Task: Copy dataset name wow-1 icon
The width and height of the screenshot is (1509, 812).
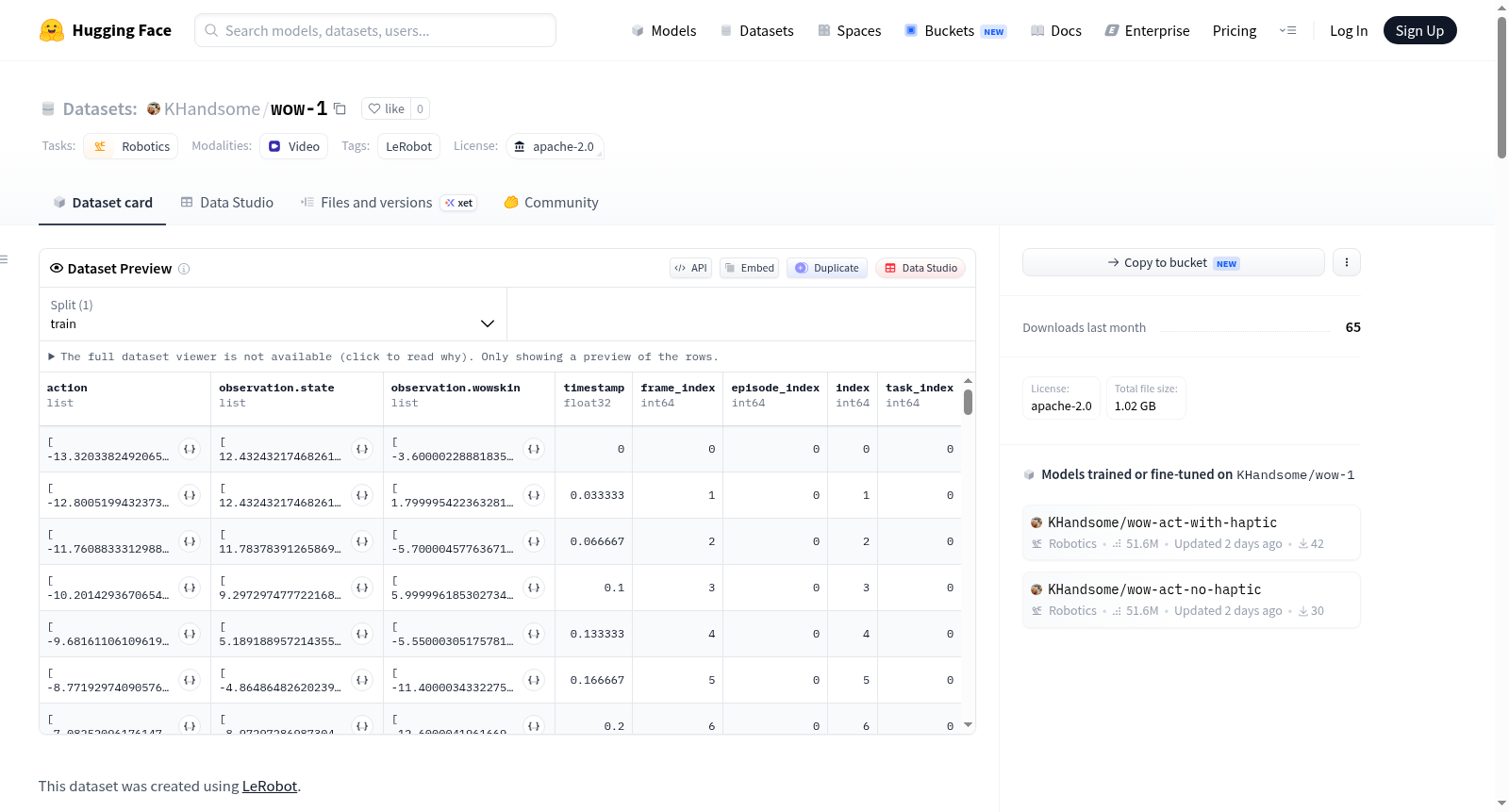Action: click(340, 108)
